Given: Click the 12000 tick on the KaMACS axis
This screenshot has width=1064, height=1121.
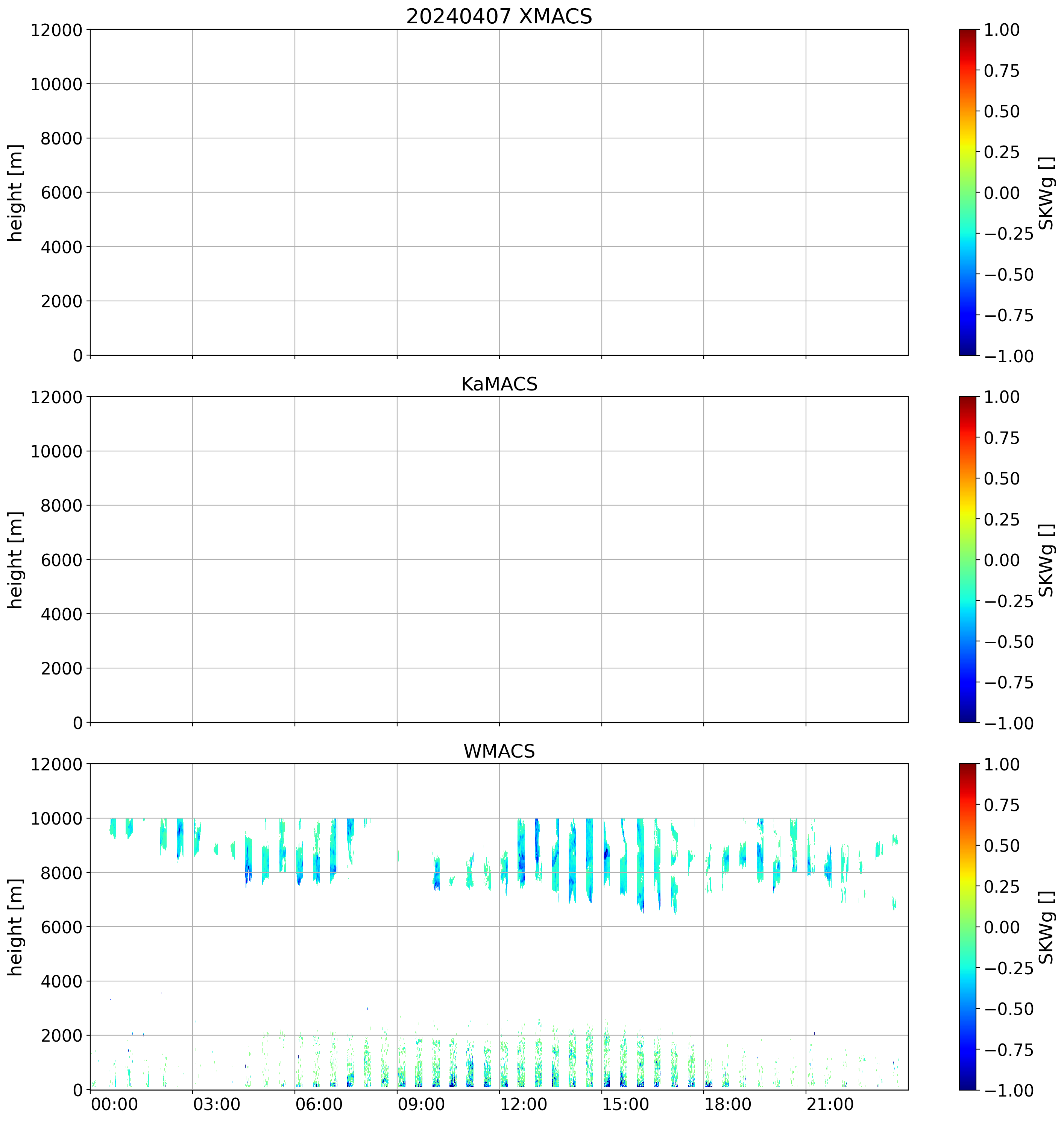Looking at the screenshot, I should pyautogui.click(x=56, y=397).
